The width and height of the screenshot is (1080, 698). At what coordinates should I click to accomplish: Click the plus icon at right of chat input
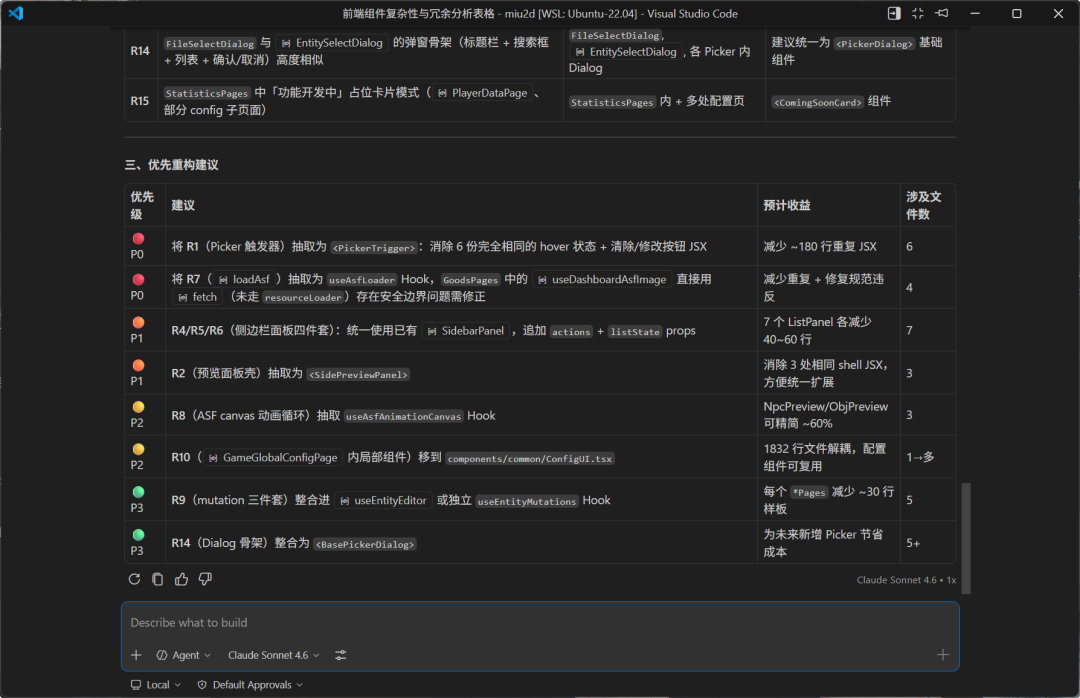click(x=942, y=655)
